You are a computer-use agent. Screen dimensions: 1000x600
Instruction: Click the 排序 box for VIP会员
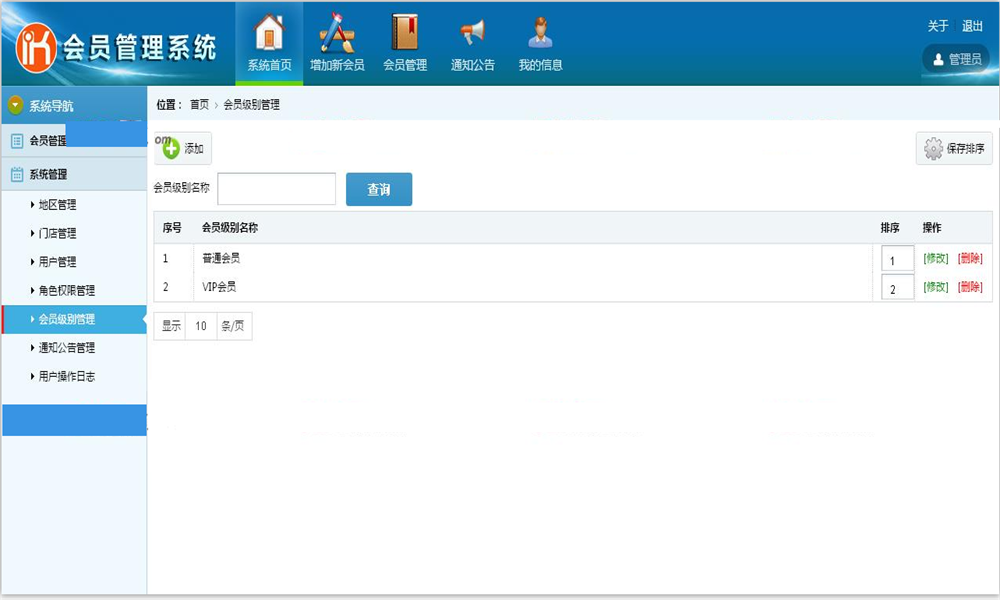click(x=897, y=289)
